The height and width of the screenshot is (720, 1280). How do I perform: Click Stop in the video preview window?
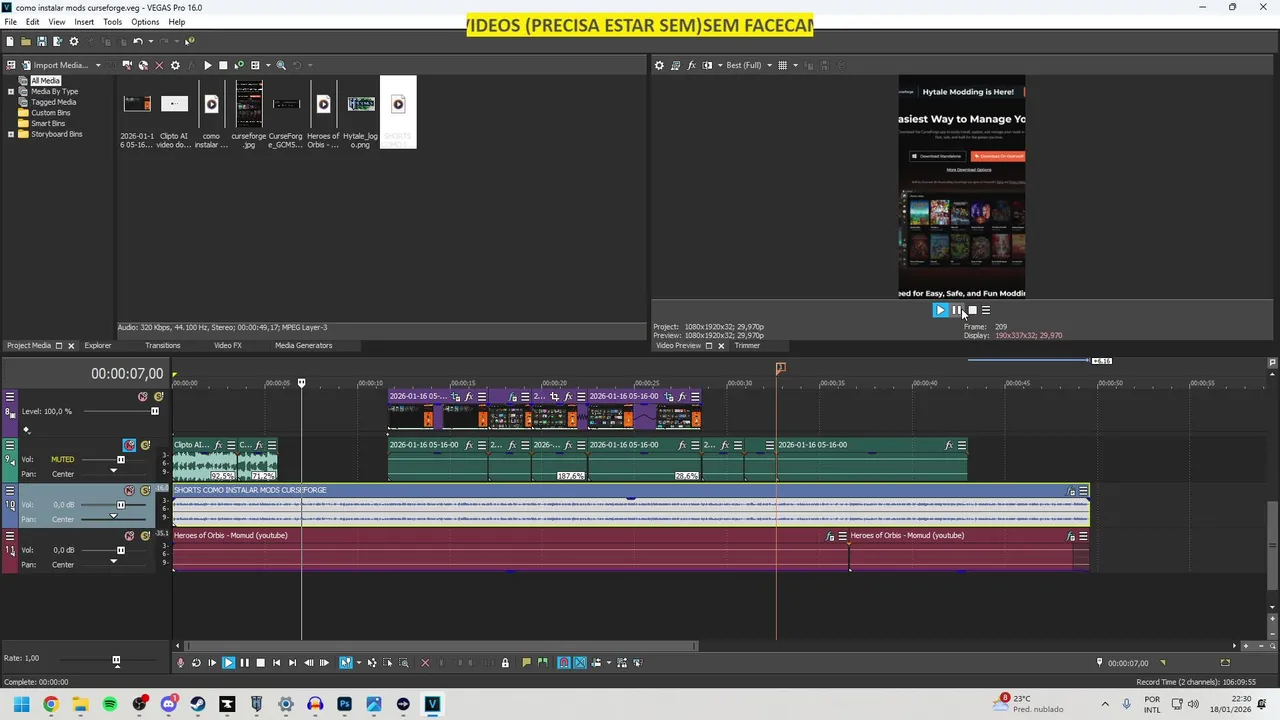tap(972, 310)
